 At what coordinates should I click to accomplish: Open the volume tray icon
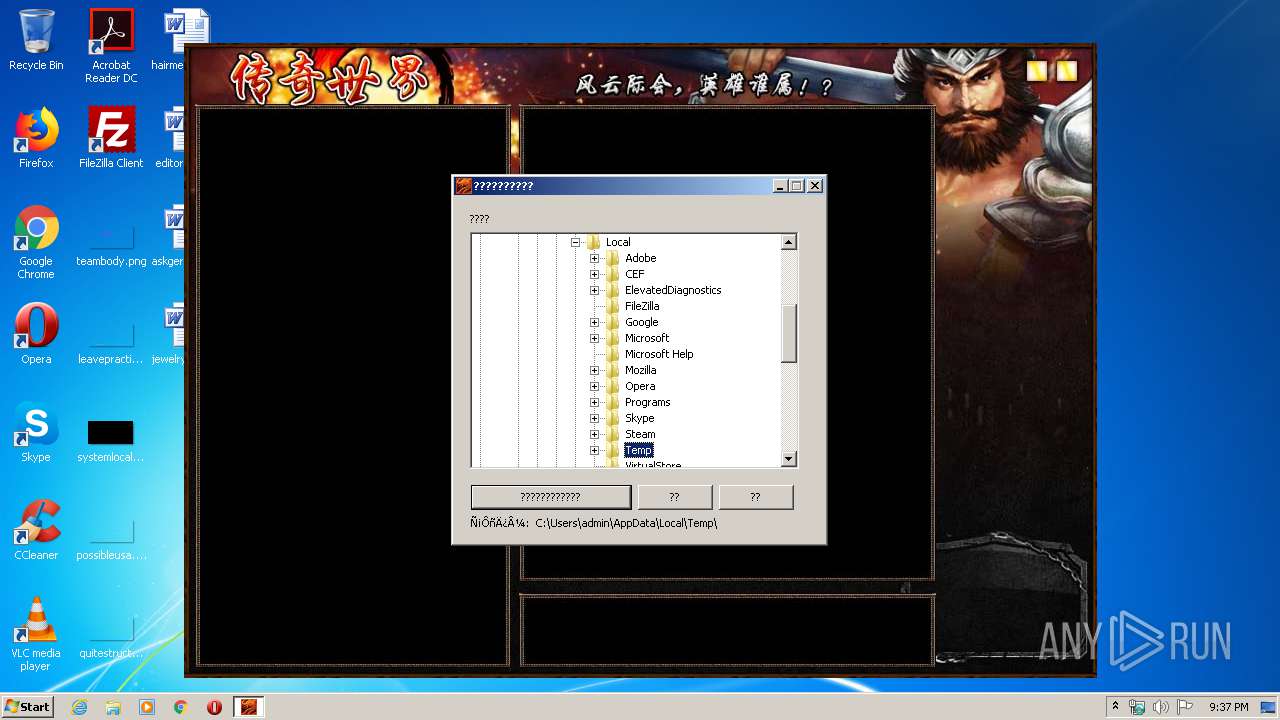coord(1161,707)
